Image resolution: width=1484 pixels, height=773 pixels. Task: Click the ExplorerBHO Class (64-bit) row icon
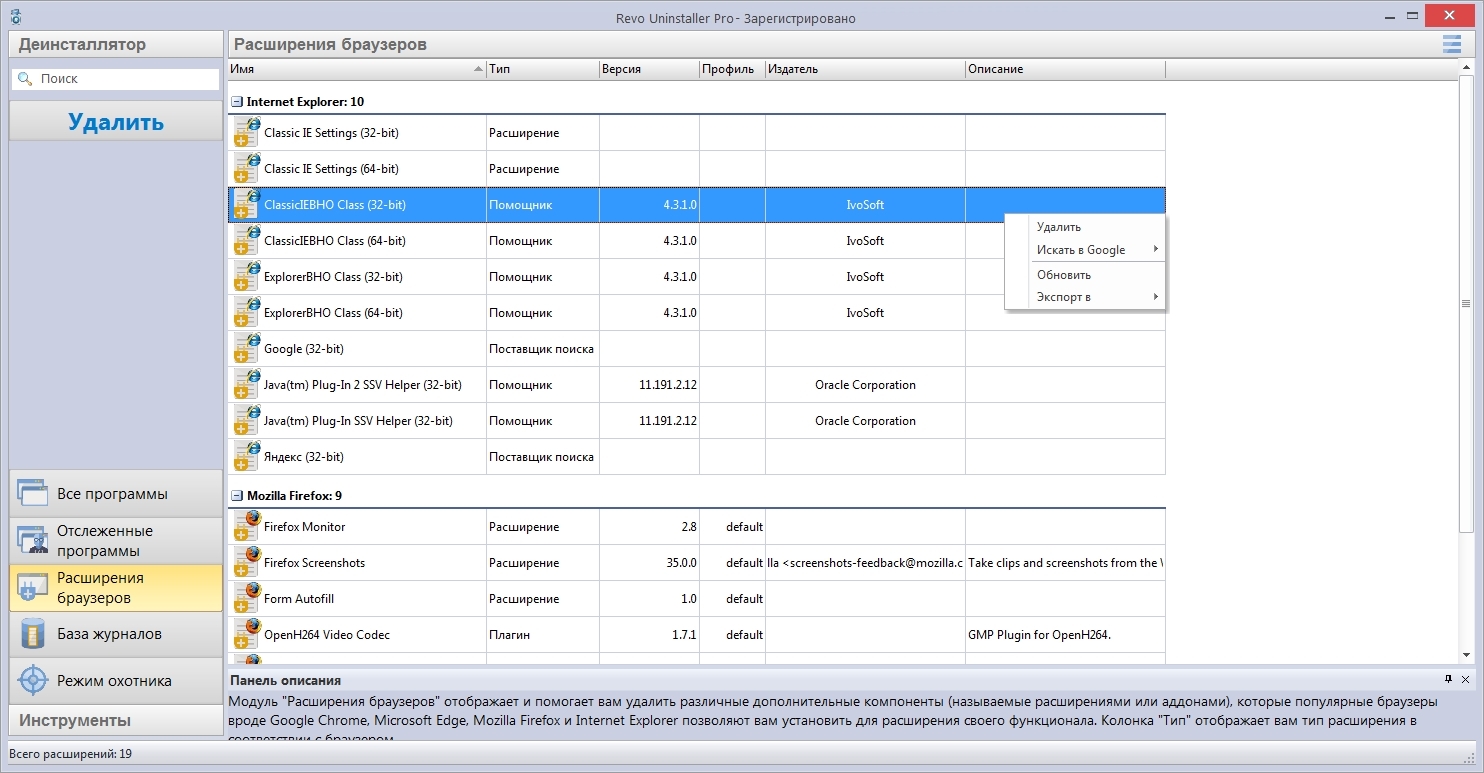click(246, 312)
